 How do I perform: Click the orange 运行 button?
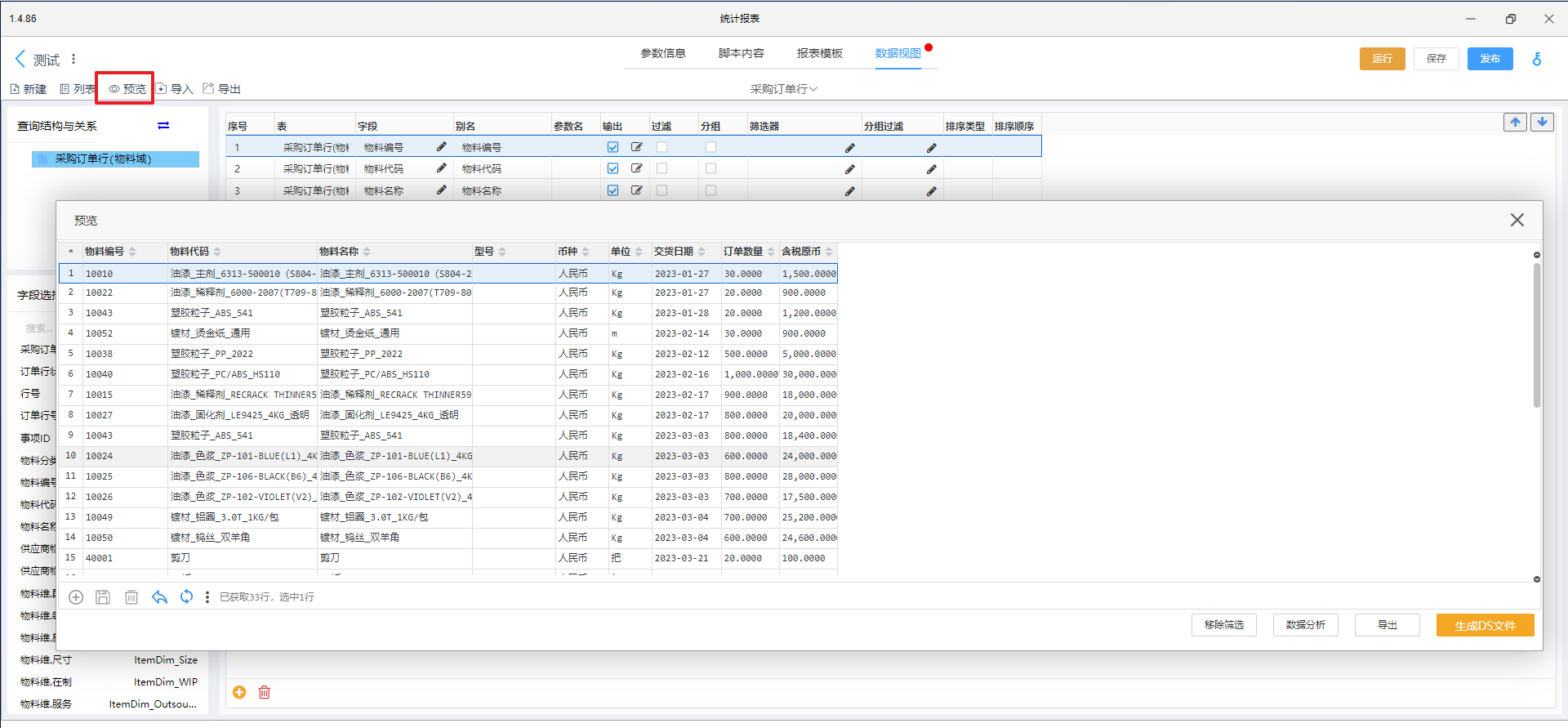[x=1383, y=59]
